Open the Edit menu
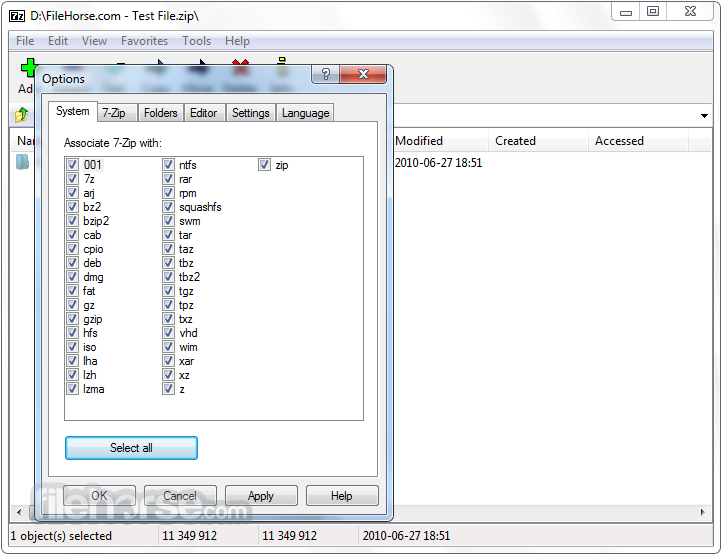This screenshot has height=555, width=722. click(58, 41)
